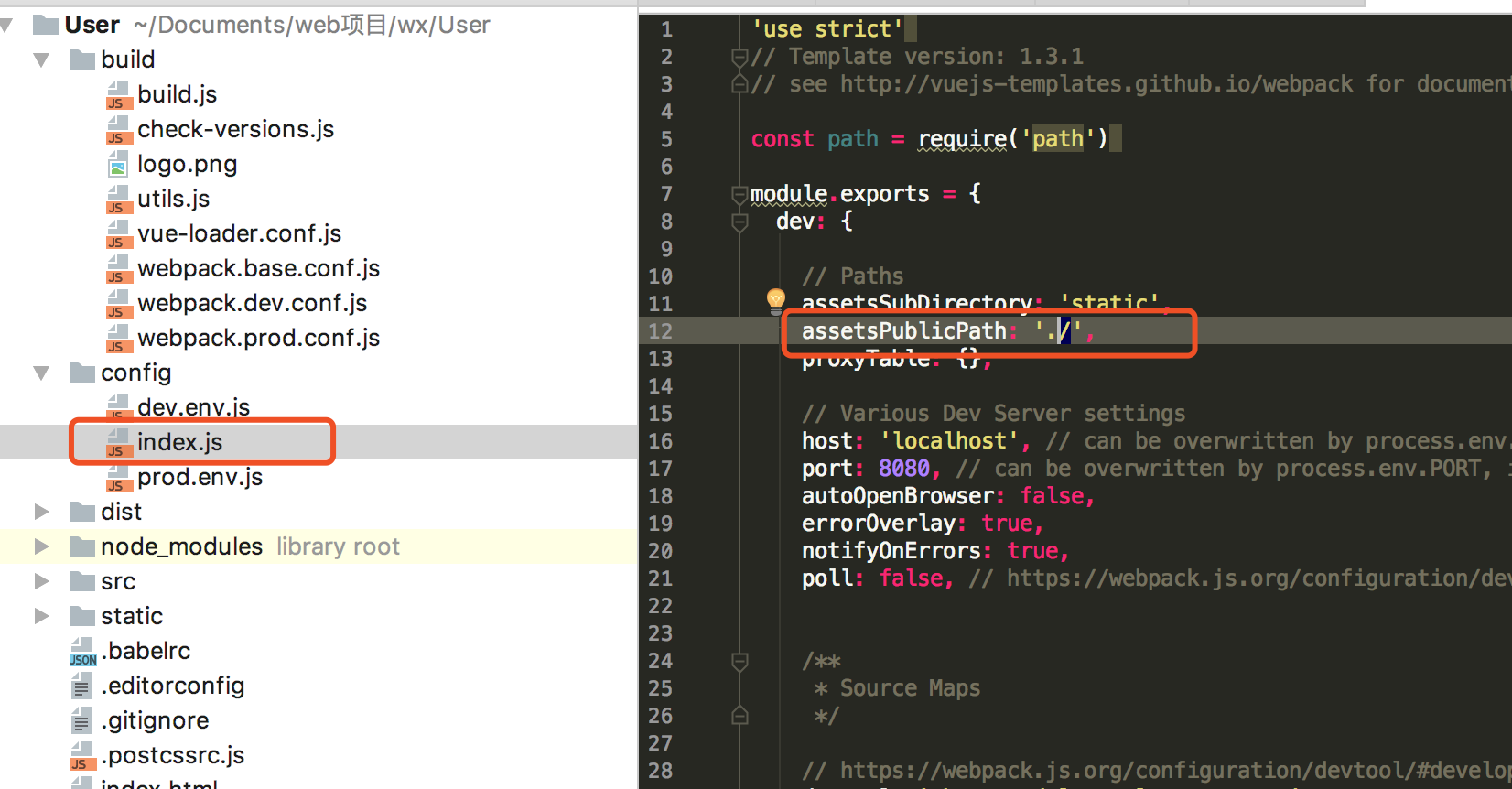Fold the dev block at line 8

740,222
